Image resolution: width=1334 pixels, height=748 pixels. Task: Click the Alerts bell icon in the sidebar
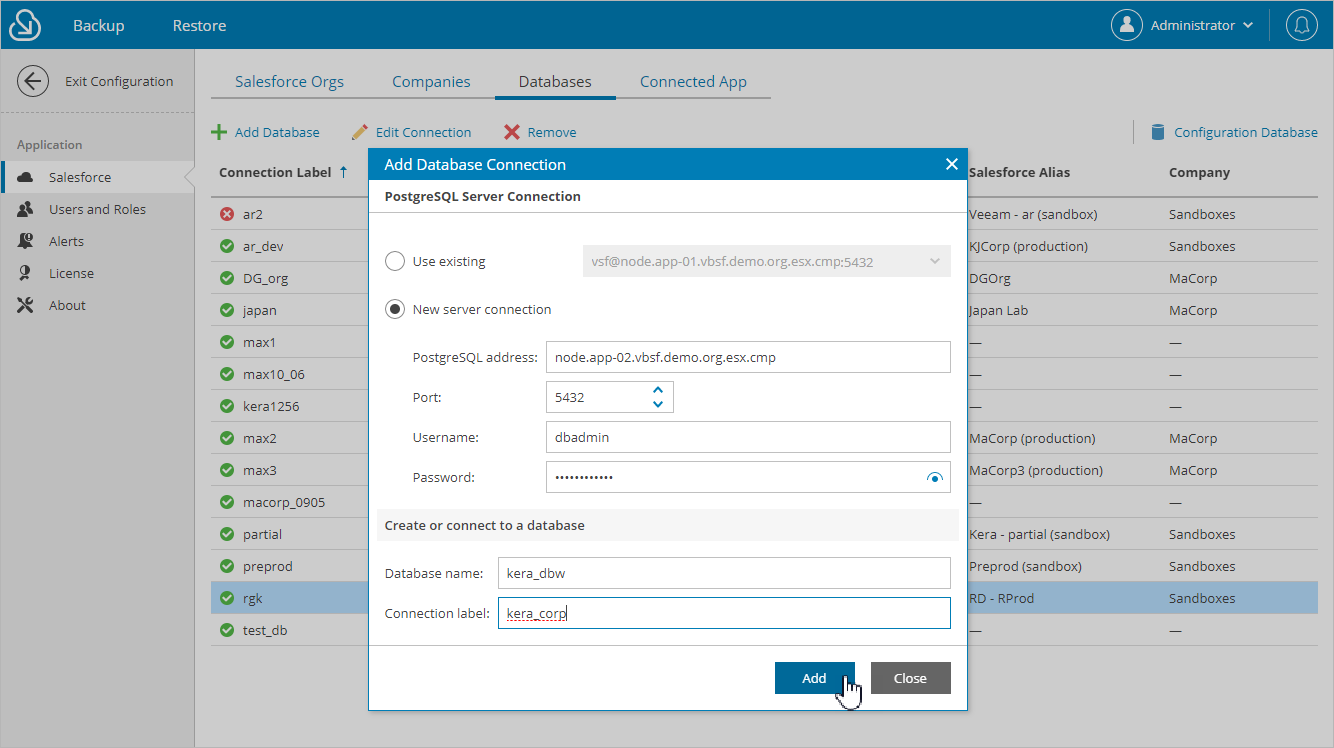(x=26, y=241)
